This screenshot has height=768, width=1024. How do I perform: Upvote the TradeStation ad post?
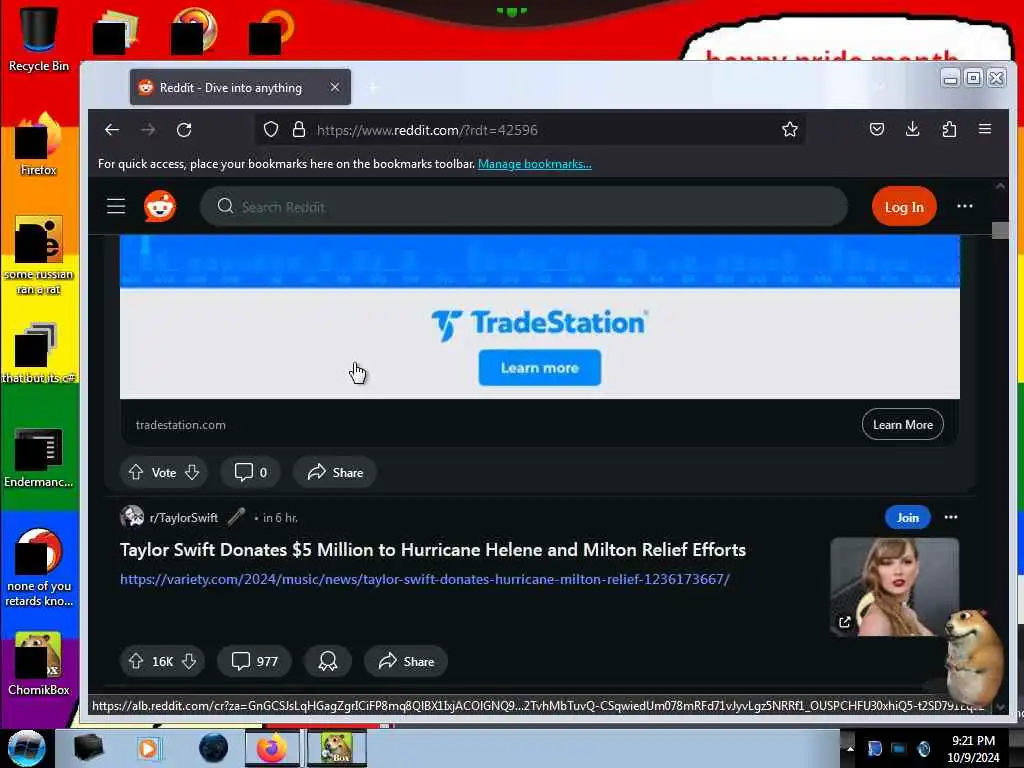[x=136, y=472]
